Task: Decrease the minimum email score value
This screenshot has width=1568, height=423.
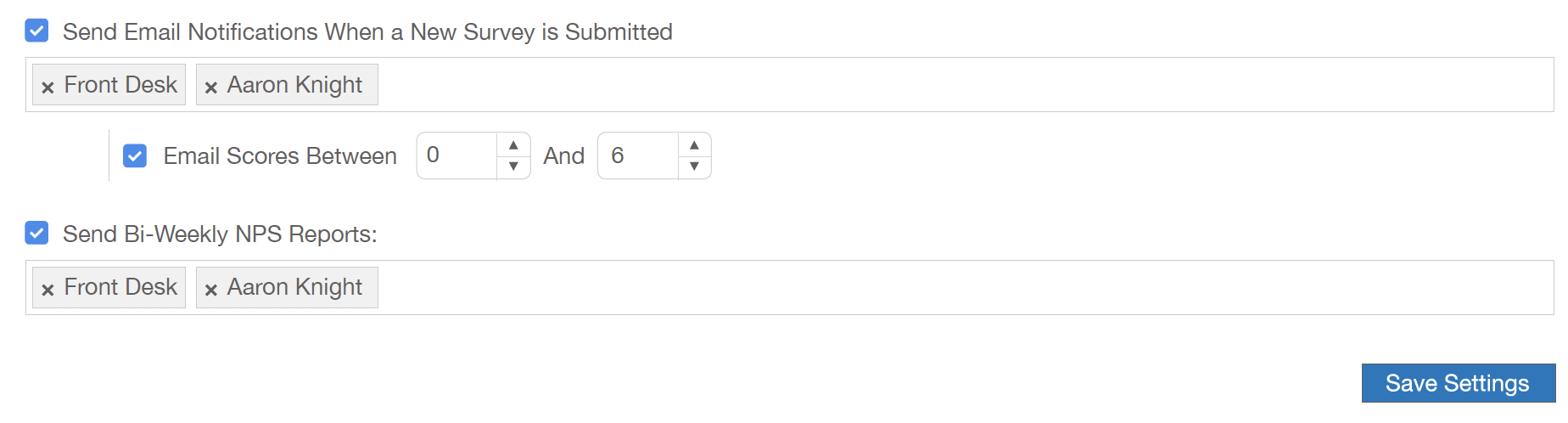Action: point(513,166)
